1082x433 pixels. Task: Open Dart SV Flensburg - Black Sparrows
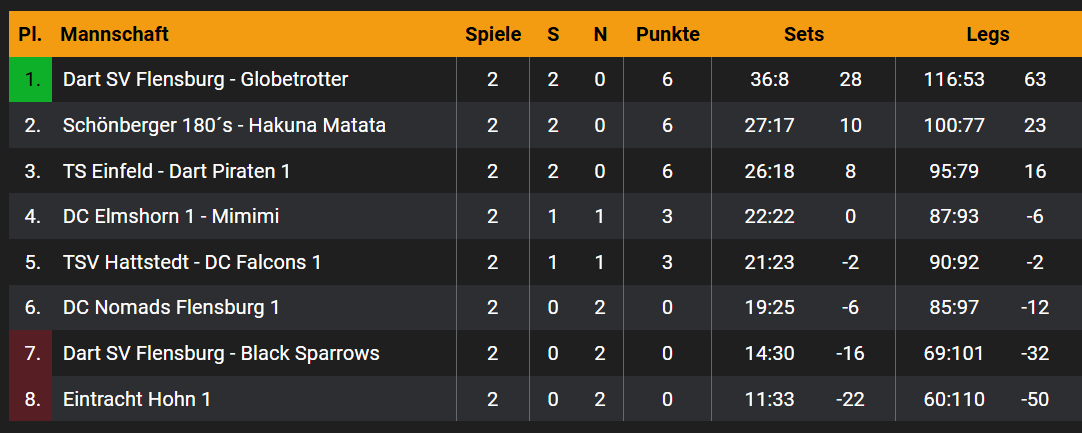coord(221,354)
